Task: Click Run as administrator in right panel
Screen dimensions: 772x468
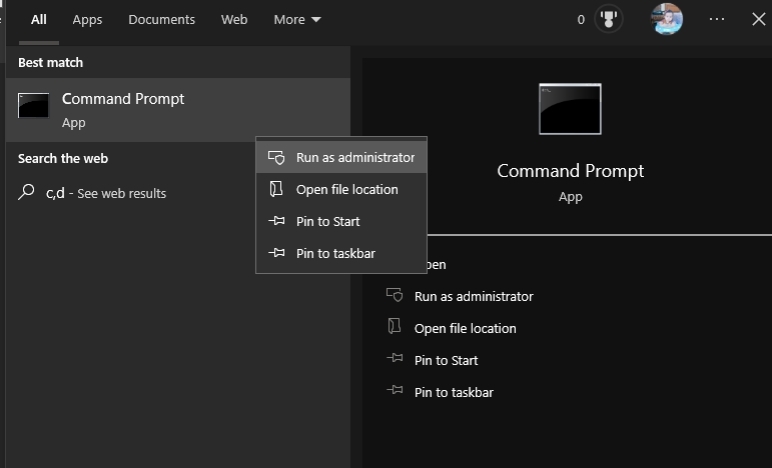Action: point(473,296)
